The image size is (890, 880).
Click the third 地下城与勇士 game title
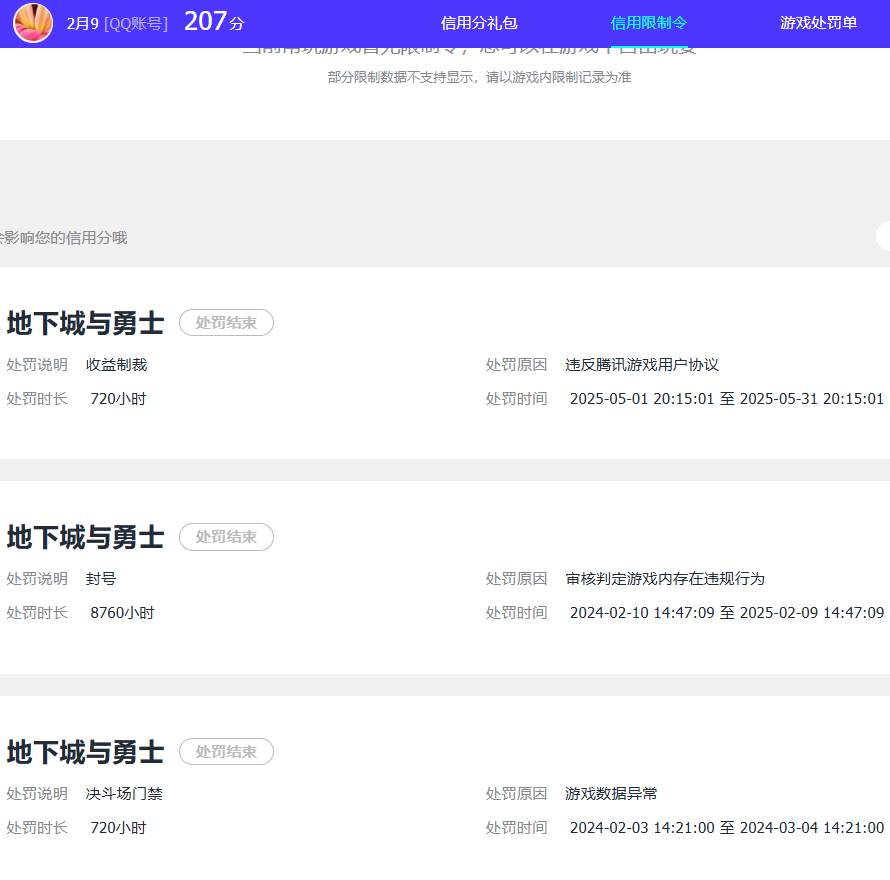coord(83,752)
